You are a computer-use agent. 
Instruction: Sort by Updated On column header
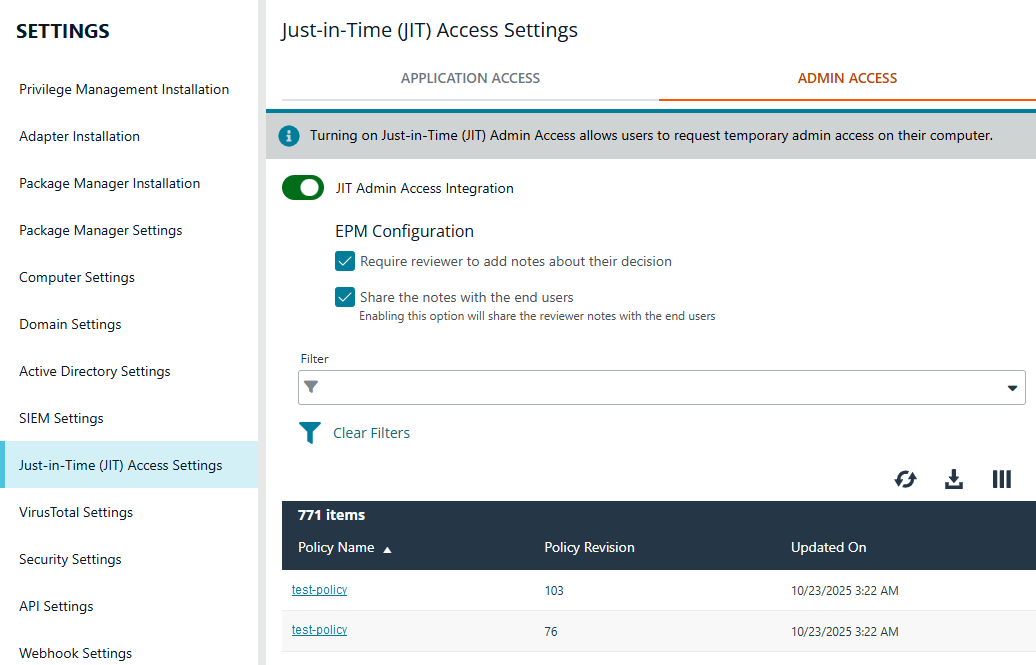click(x=828, y=547)
